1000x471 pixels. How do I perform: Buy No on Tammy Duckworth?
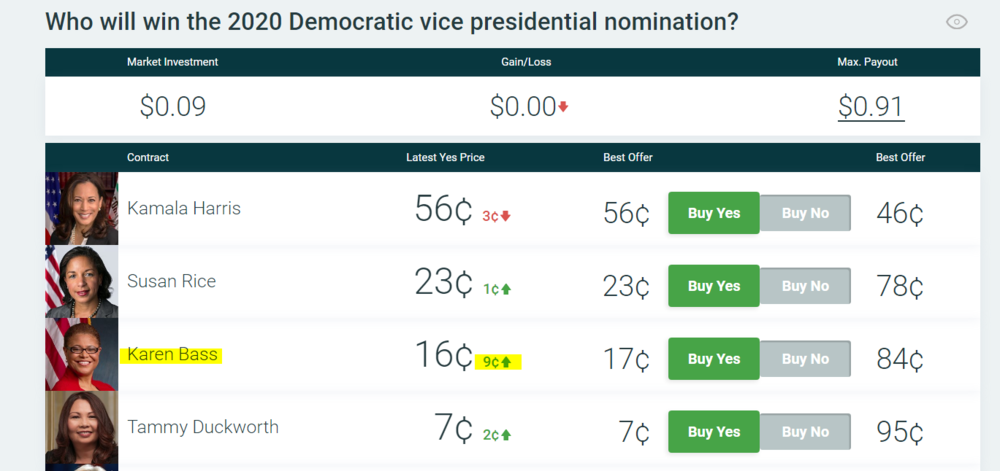click(x=805, y=432)
